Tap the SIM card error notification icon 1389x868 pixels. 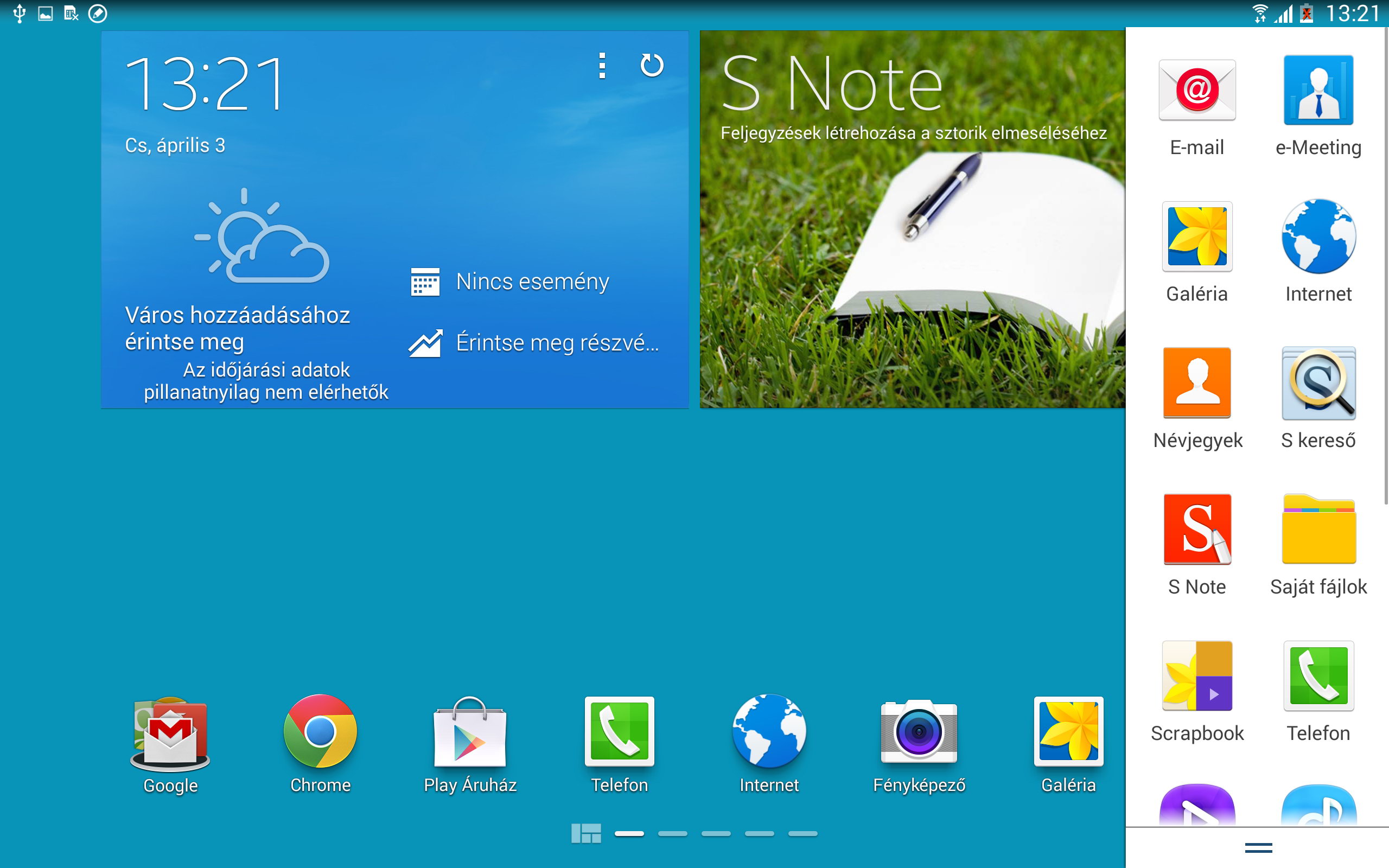pyautogui.click(x=71, y=13)
